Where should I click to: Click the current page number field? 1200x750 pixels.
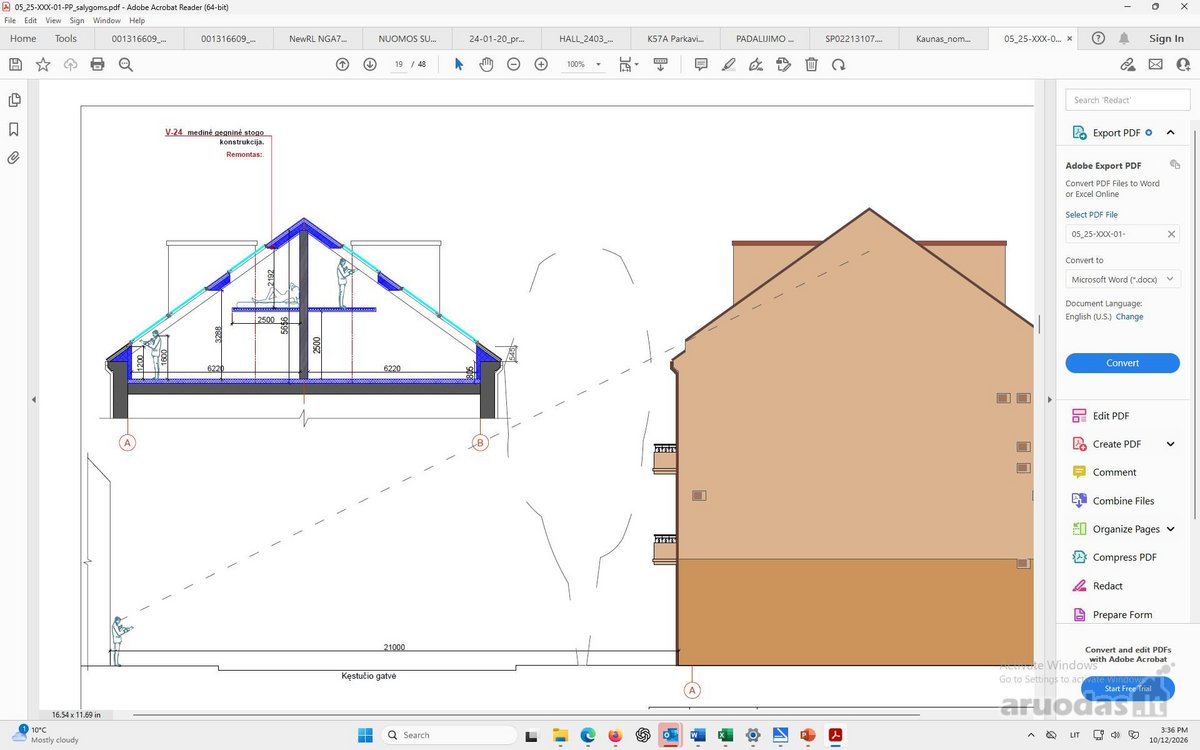pos(399,64)
